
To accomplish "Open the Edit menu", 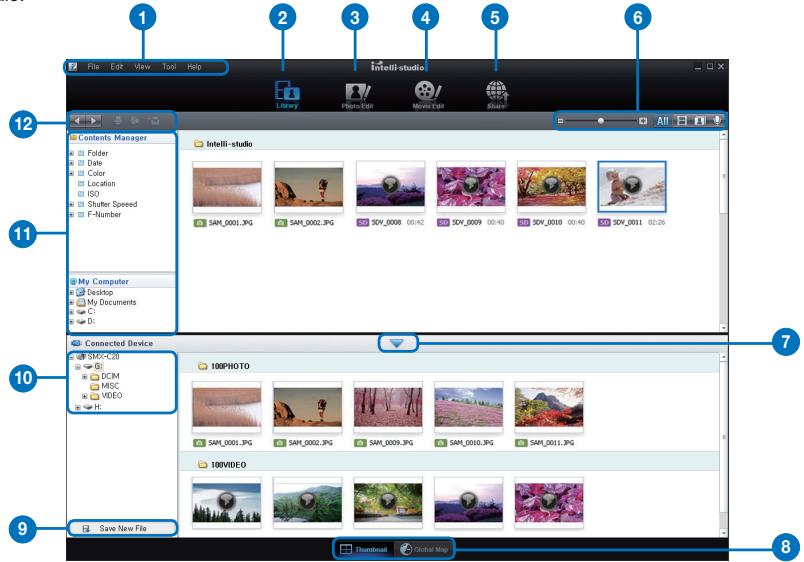I will [117, 67].
